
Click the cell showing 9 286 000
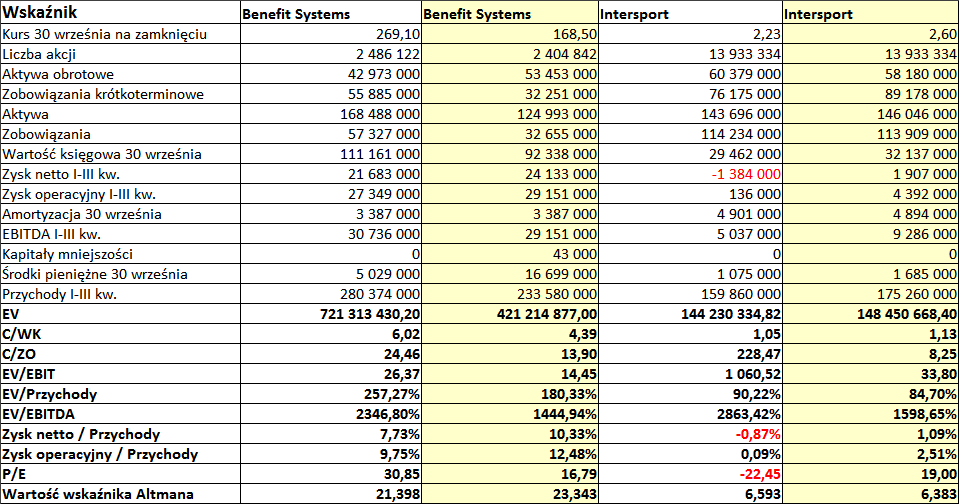[x=870, y=234]
